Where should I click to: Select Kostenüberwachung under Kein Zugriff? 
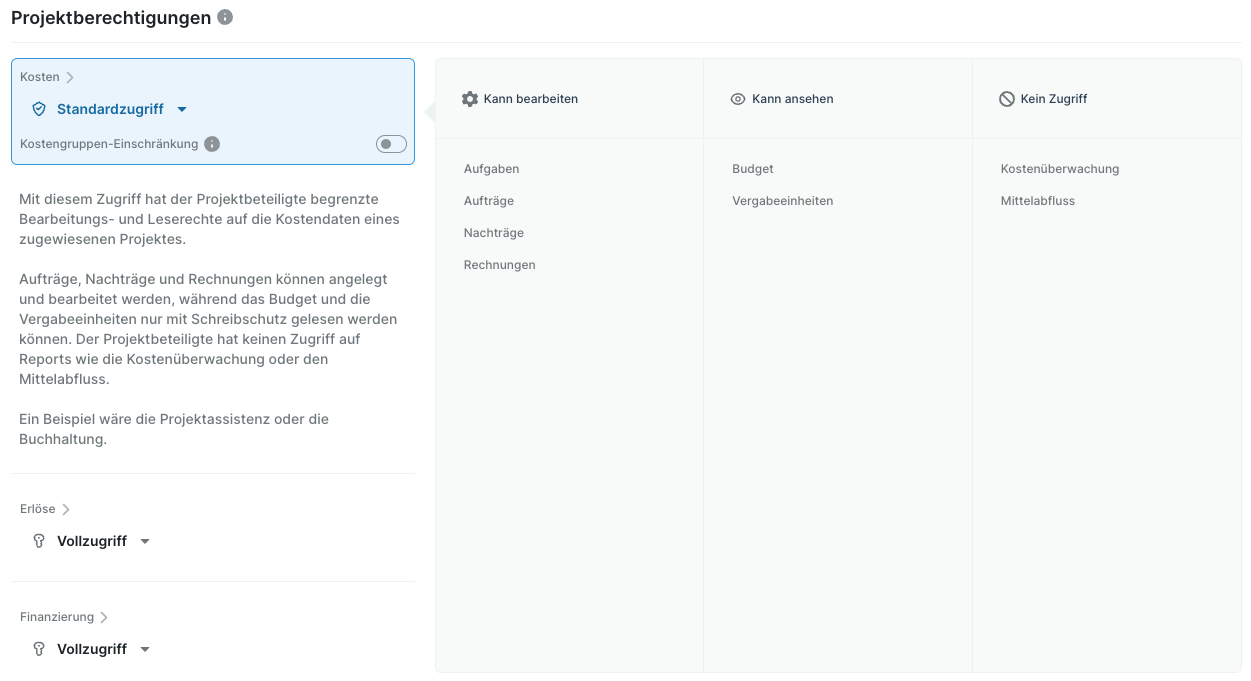(x=1060, y=169)
